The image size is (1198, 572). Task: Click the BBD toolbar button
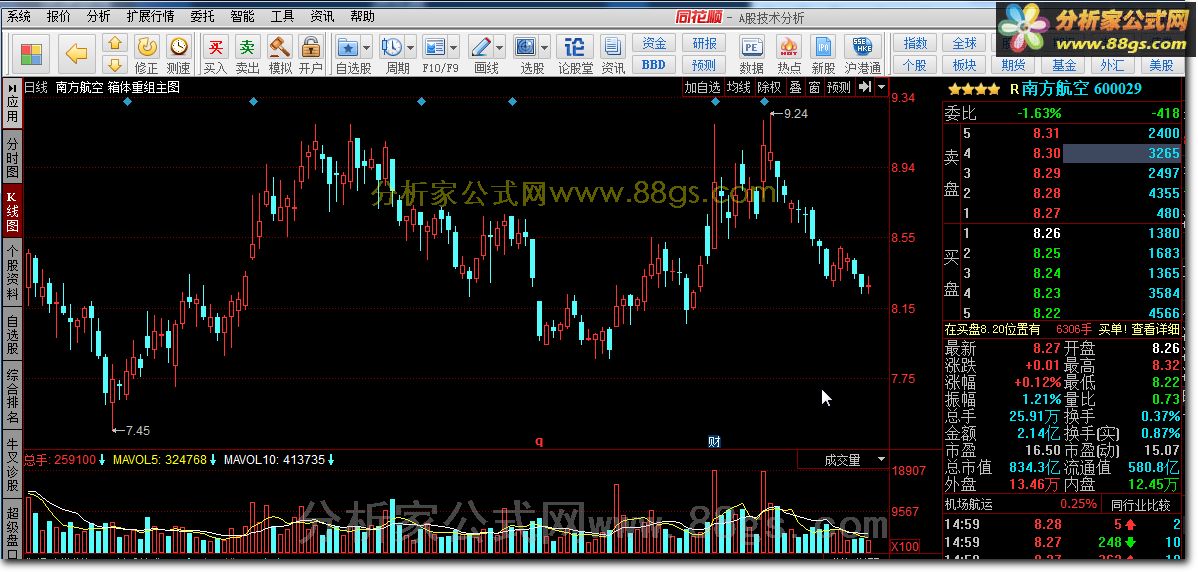click(x=654, y=65)
